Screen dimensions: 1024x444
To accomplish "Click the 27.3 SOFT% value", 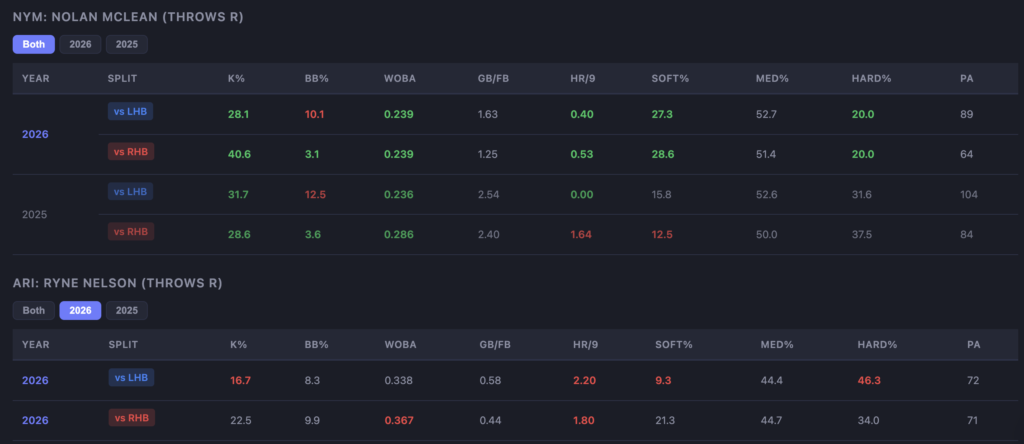I will pos(662,114).
